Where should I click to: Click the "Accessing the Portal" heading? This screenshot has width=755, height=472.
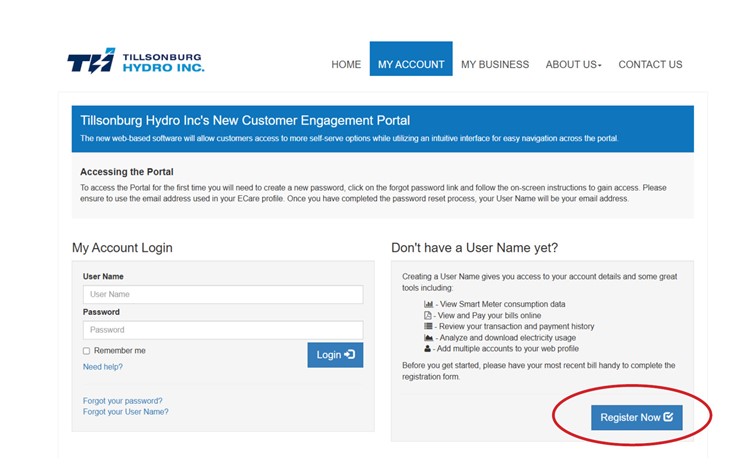pyautogui.click(x=127, y=172)
